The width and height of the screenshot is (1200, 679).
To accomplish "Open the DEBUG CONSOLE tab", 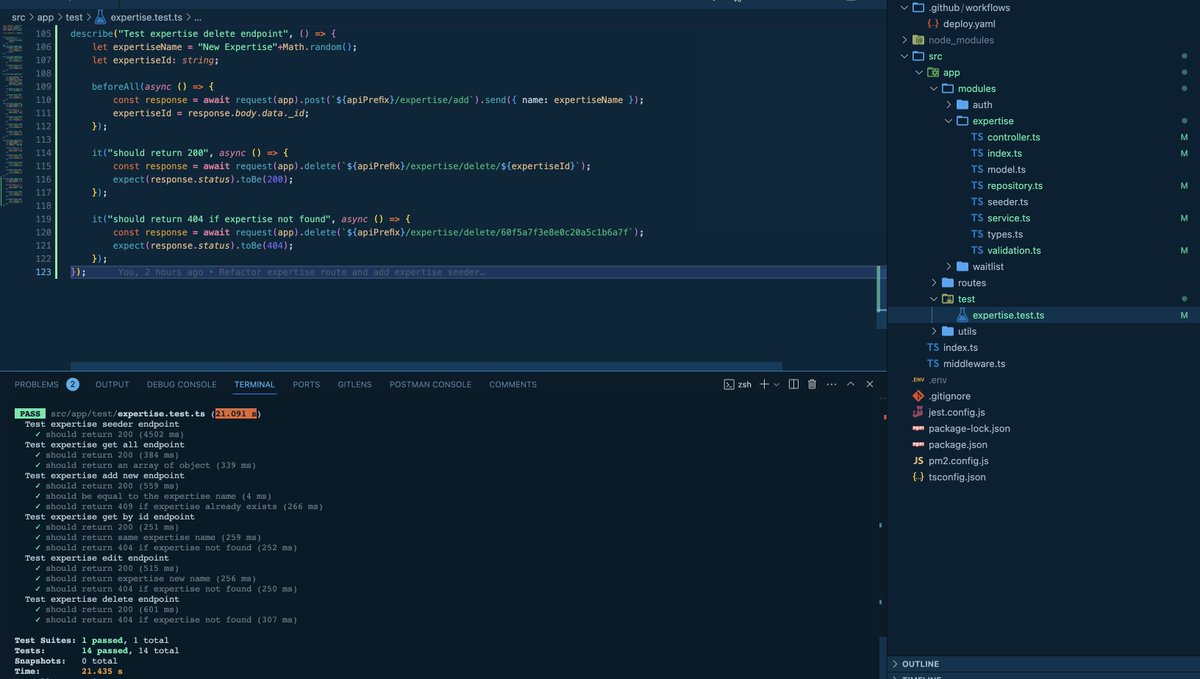I will coord(181,384).
